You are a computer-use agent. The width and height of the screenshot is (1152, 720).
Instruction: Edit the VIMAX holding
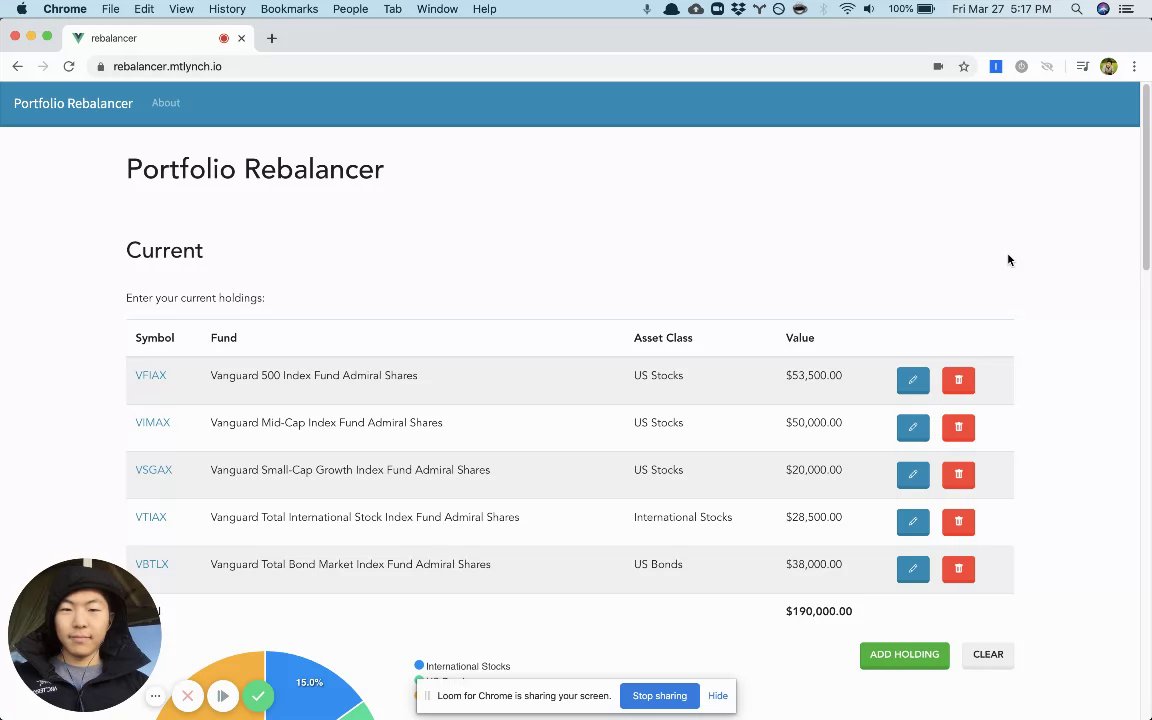pyautogui.click(x=912, y=428)
